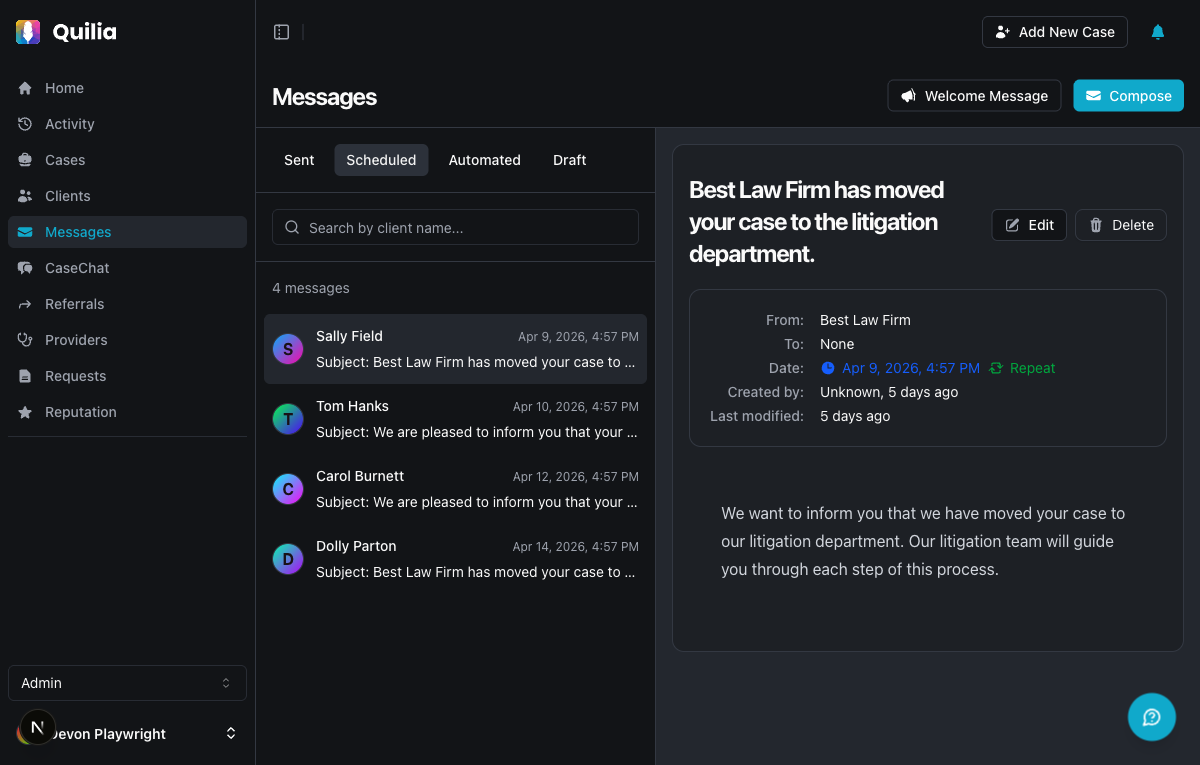Click the speaker icon on Welcome Message
This screenshot has height=765, width=1200.
tap(908, 95)
